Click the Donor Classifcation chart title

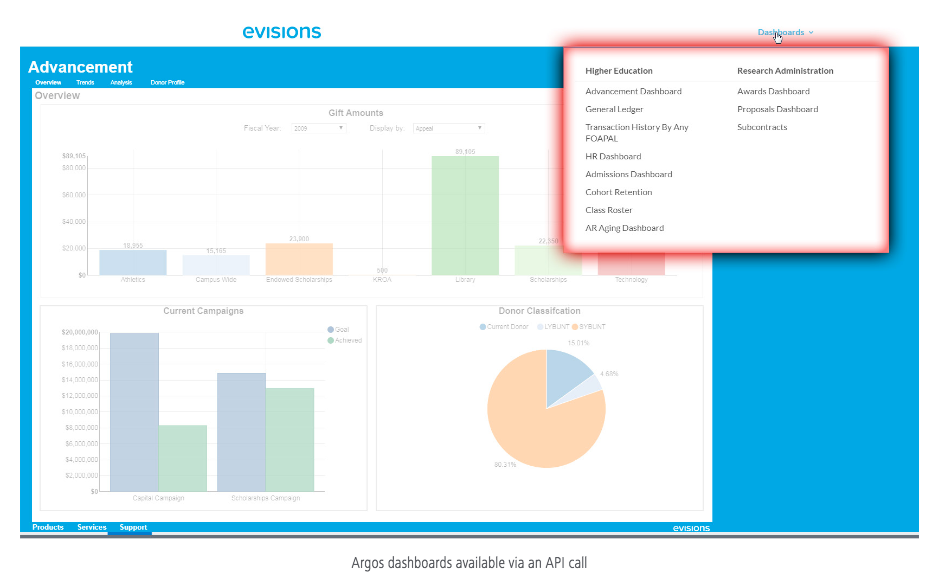click(539, 311)
